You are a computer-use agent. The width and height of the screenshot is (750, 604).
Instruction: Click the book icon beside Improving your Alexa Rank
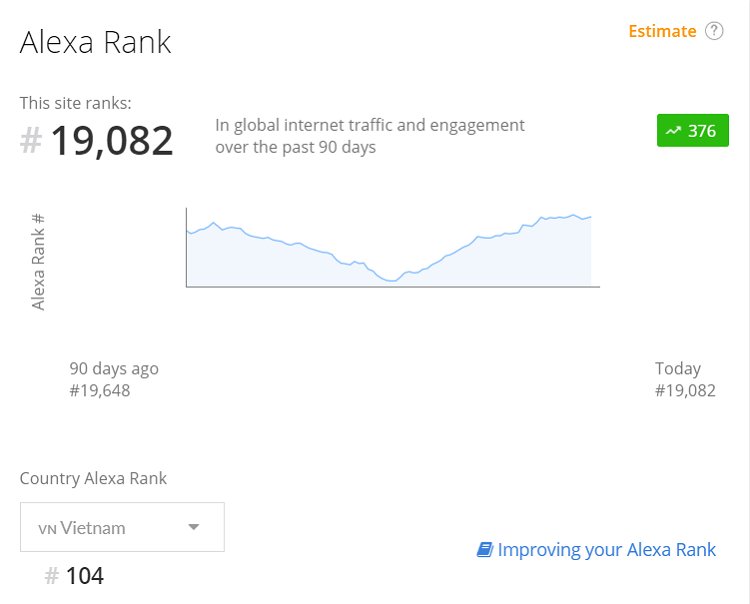(x=485, y=549)
